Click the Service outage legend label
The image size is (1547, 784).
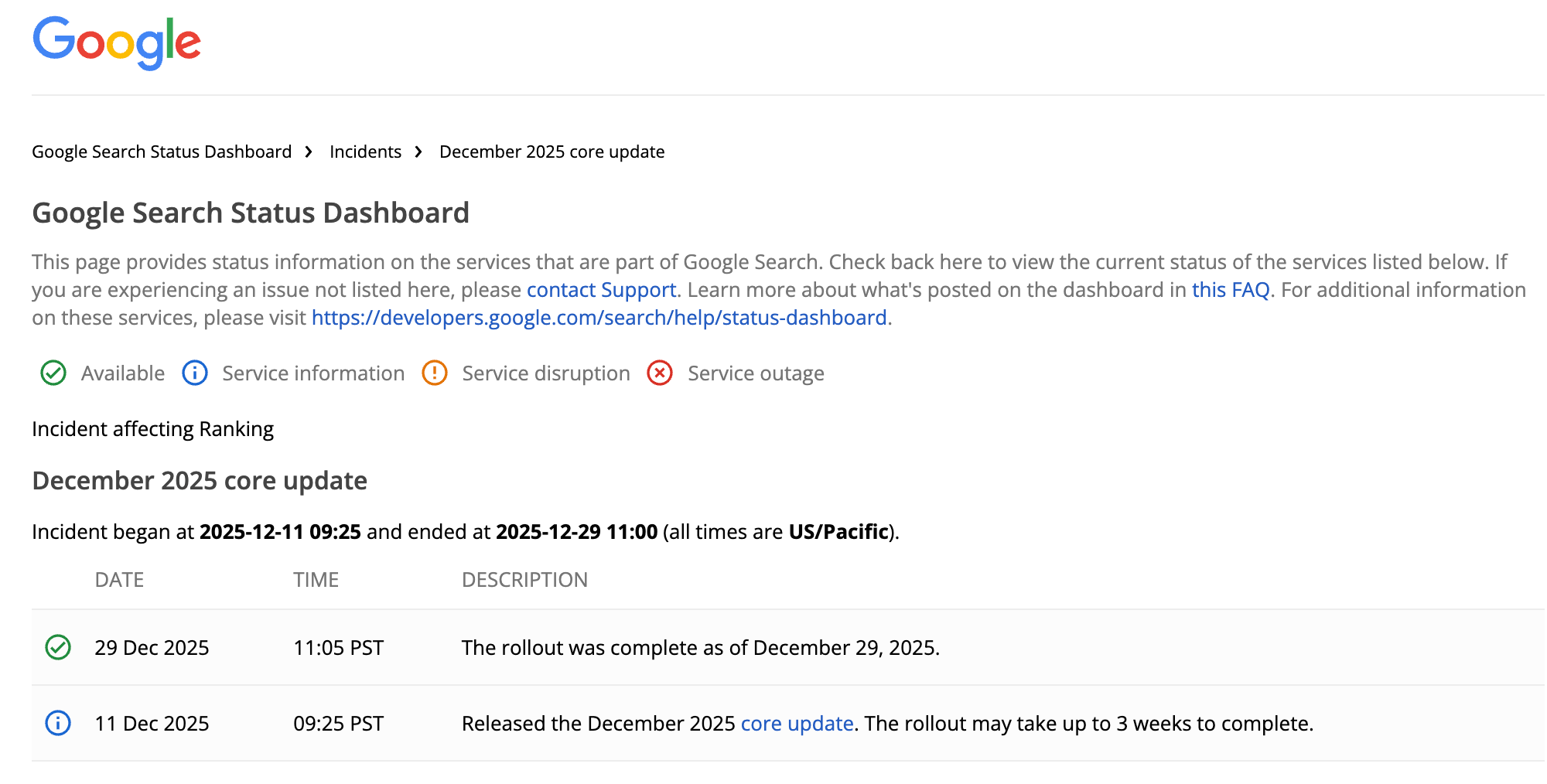[756, 373]
